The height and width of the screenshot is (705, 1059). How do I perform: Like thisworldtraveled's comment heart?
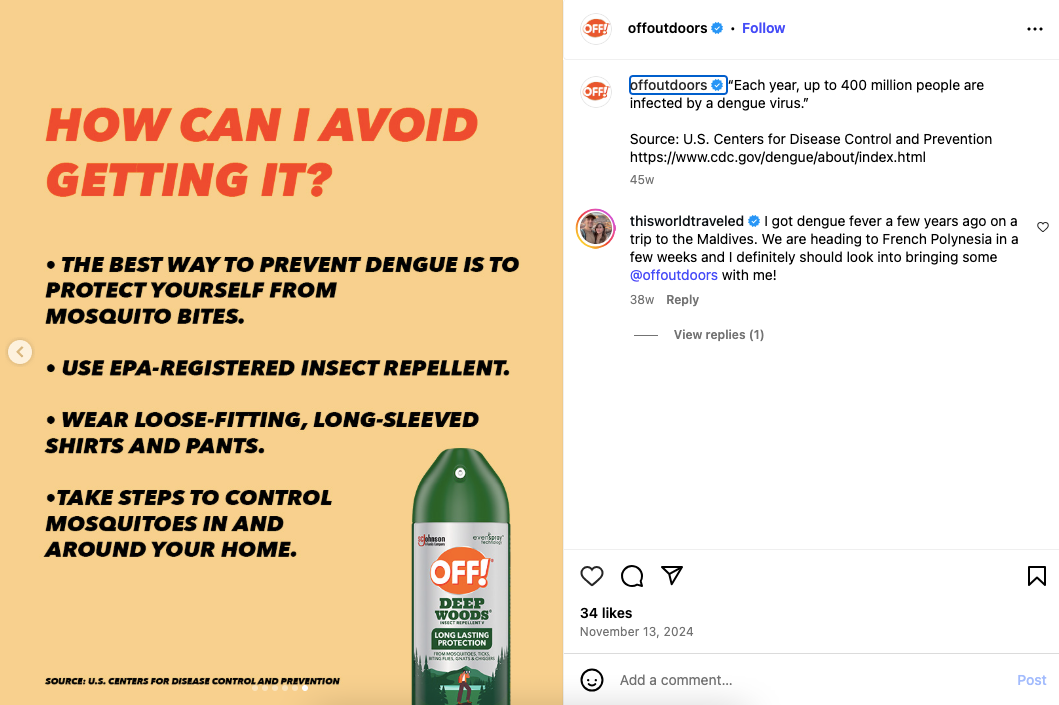pyautogui.click(x=1043, y=227)
